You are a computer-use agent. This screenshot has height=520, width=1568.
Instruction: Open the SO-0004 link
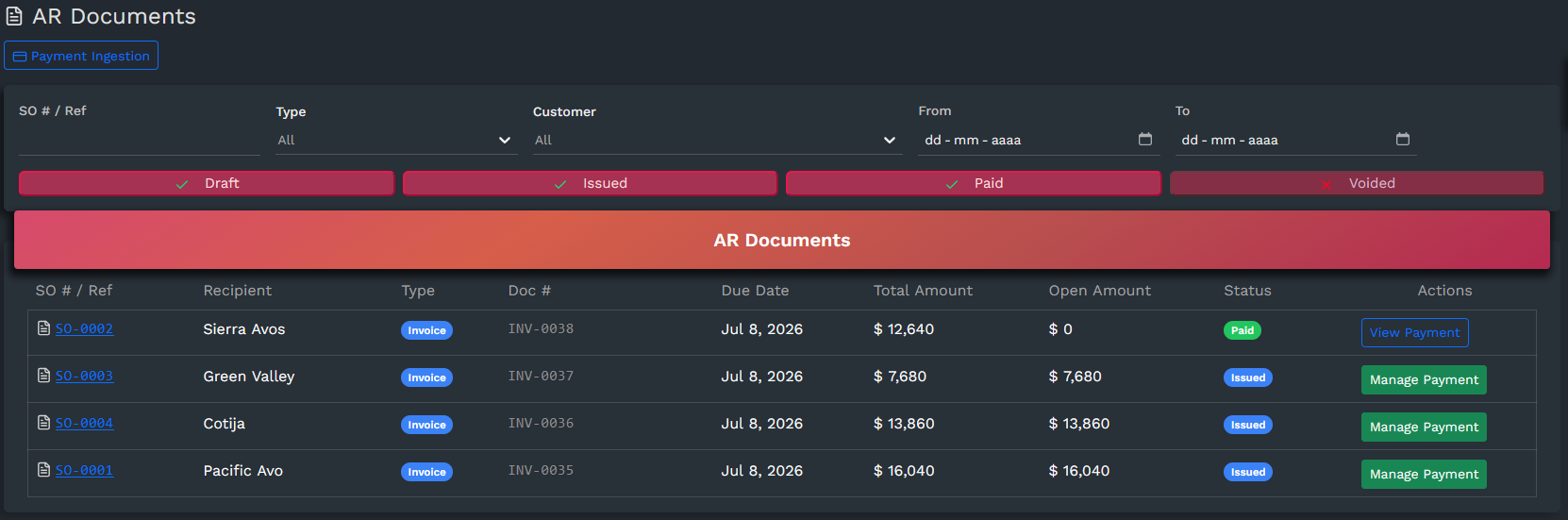coord(84,423)
